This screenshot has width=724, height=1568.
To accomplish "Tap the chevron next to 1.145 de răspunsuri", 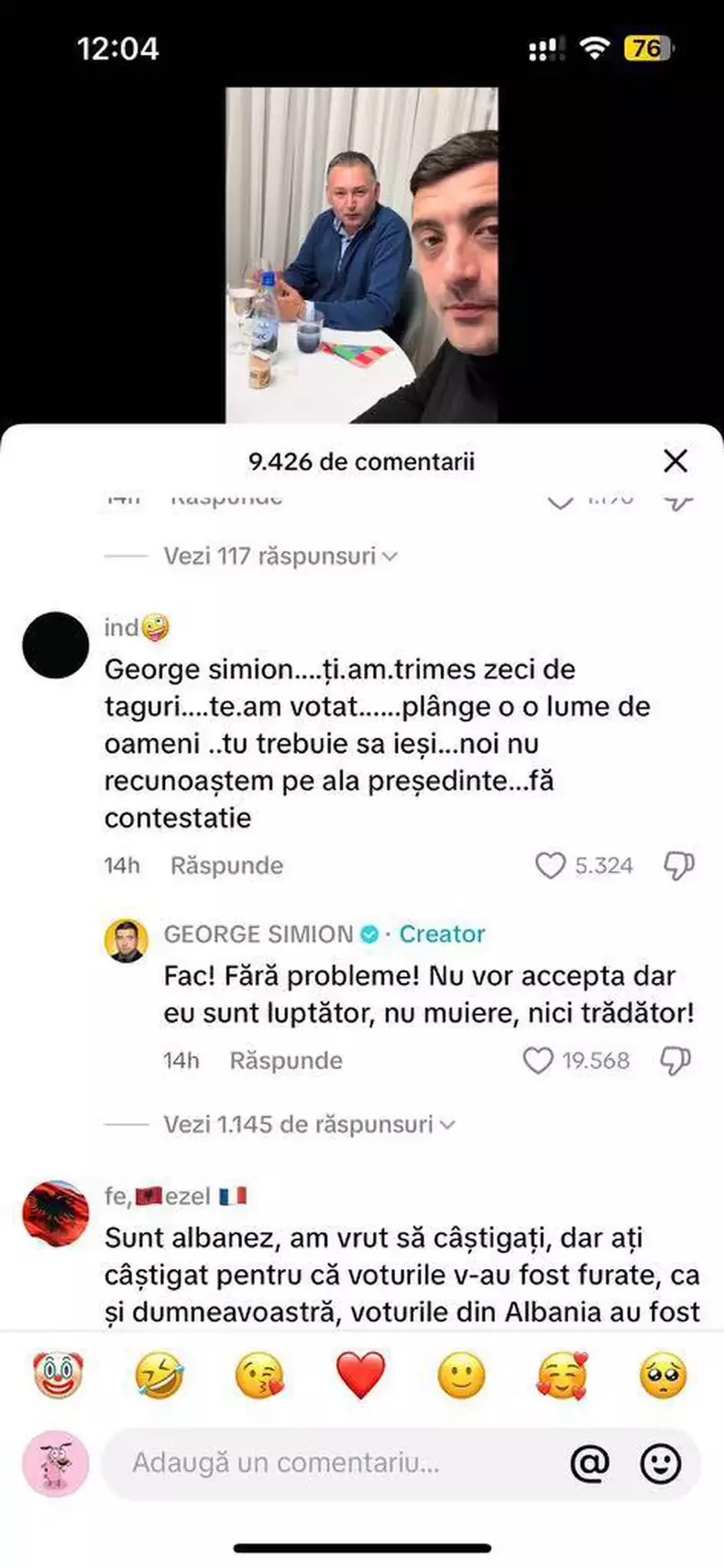I will [447, 1125].
